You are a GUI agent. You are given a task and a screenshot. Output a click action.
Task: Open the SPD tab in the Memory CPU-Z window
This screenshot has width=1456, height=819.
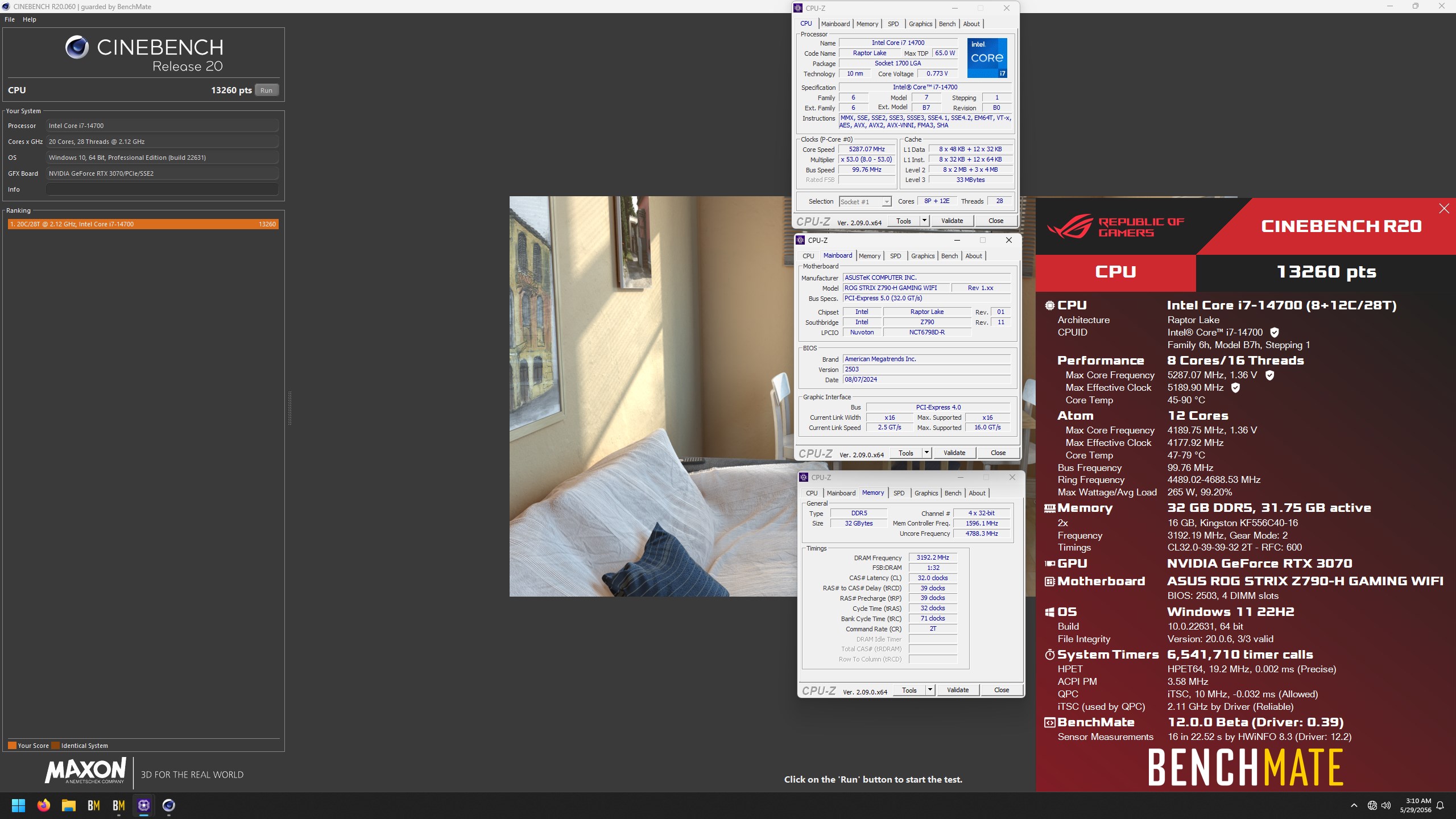coord(899,493)
